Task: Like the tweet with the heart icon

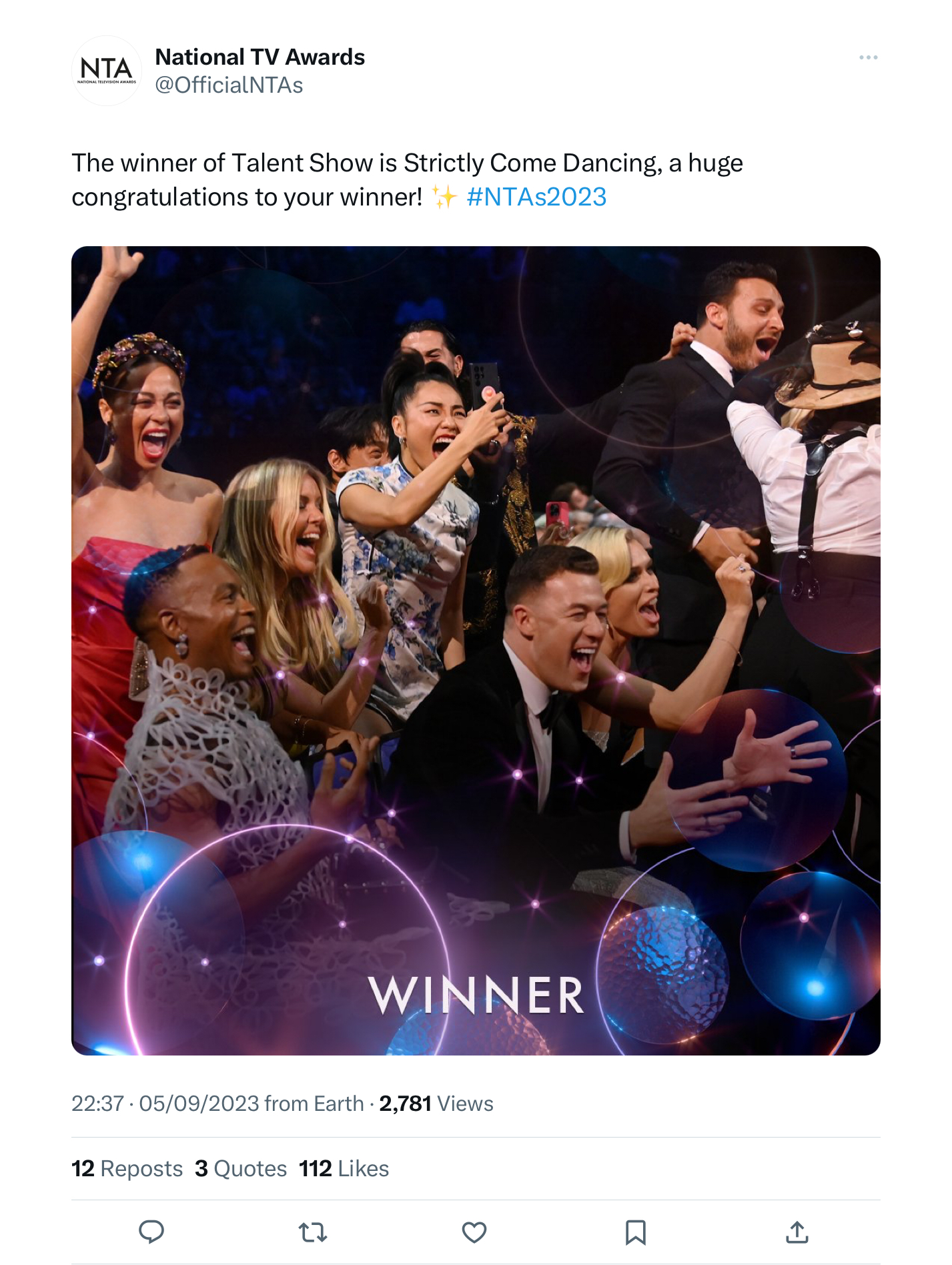Action: (474, 1232)
